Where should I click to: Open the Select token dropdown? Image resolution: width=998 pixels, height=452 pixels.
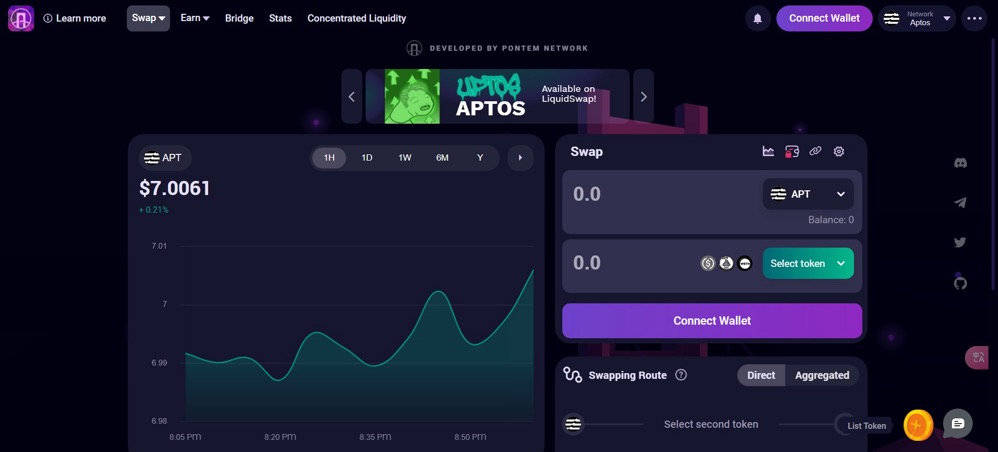808,263
